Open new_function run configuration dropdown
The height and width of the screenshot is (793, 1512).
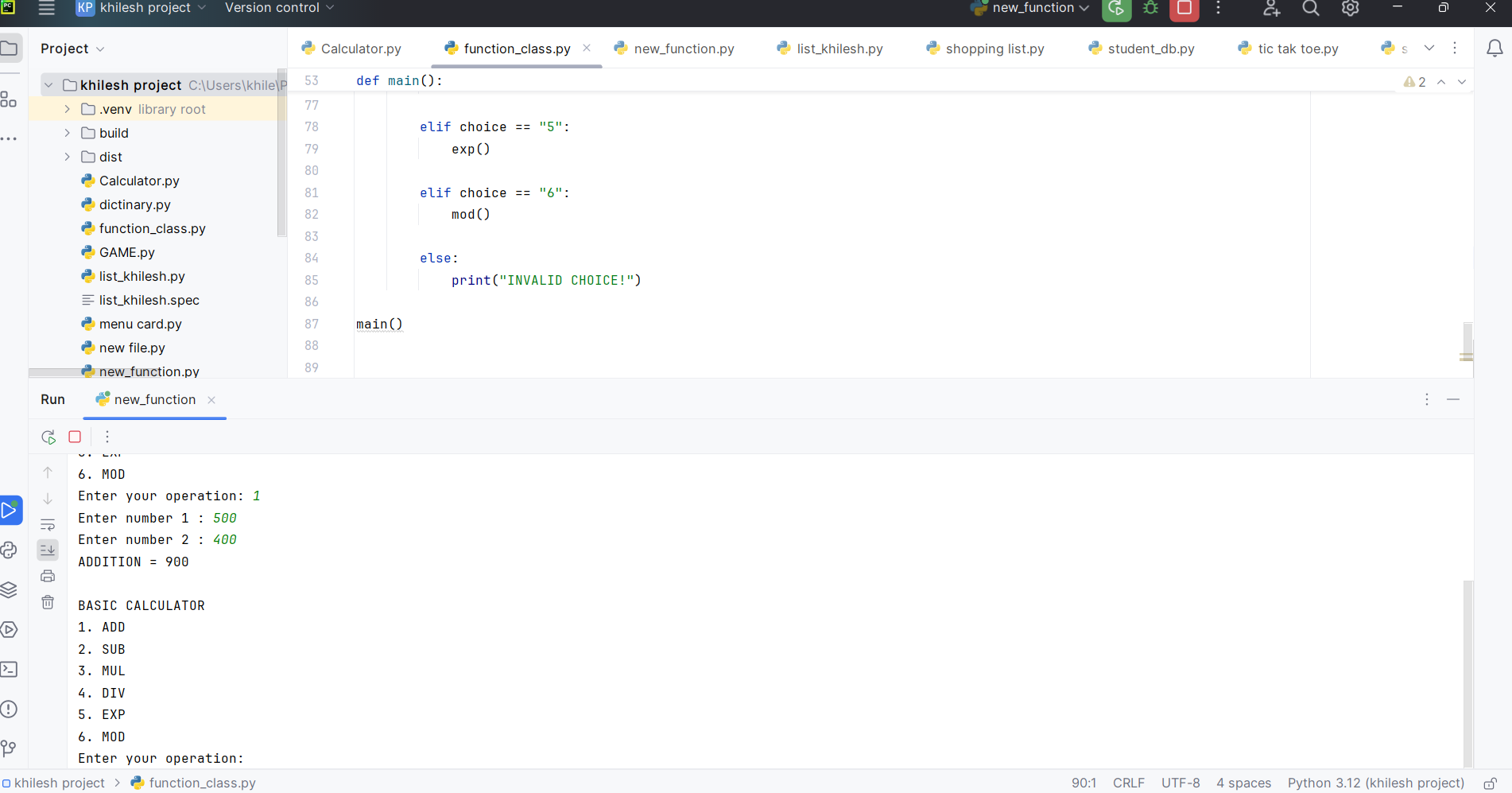1030,8
